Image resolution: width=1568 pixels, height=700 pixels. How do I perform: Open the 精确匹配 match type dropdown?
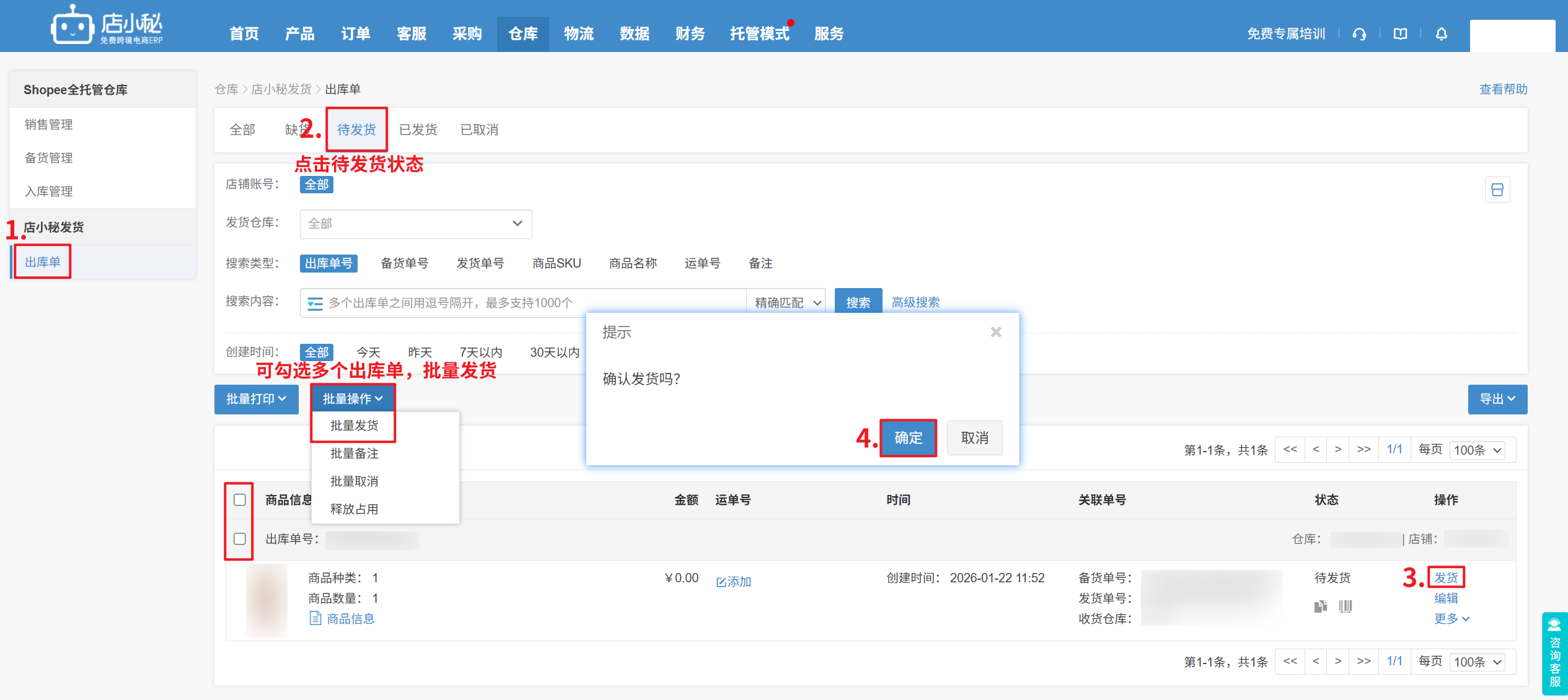(x=786, y=303)
